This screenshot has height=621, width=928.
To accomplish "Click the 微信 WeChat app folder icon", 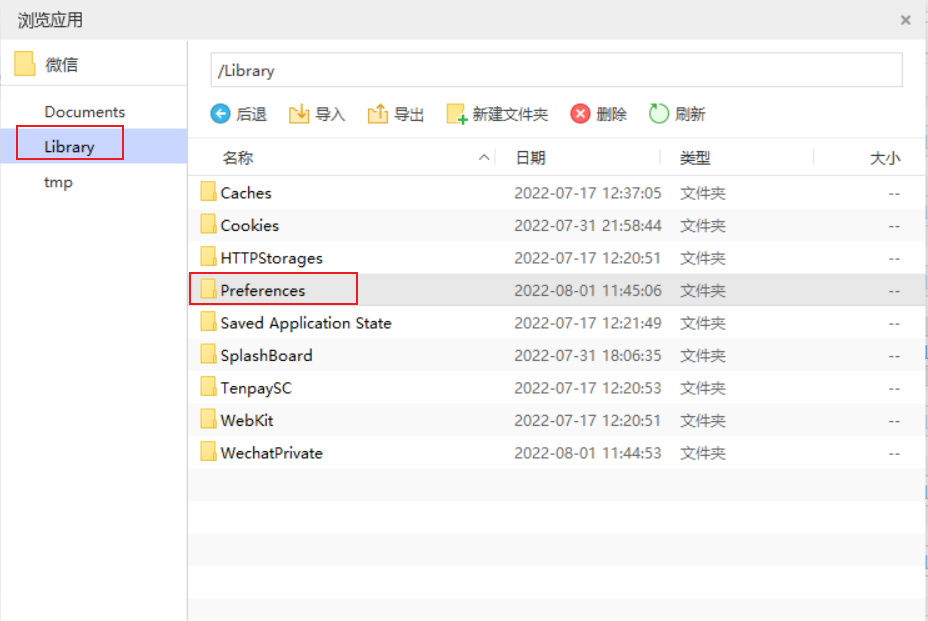I will point(24,63).
